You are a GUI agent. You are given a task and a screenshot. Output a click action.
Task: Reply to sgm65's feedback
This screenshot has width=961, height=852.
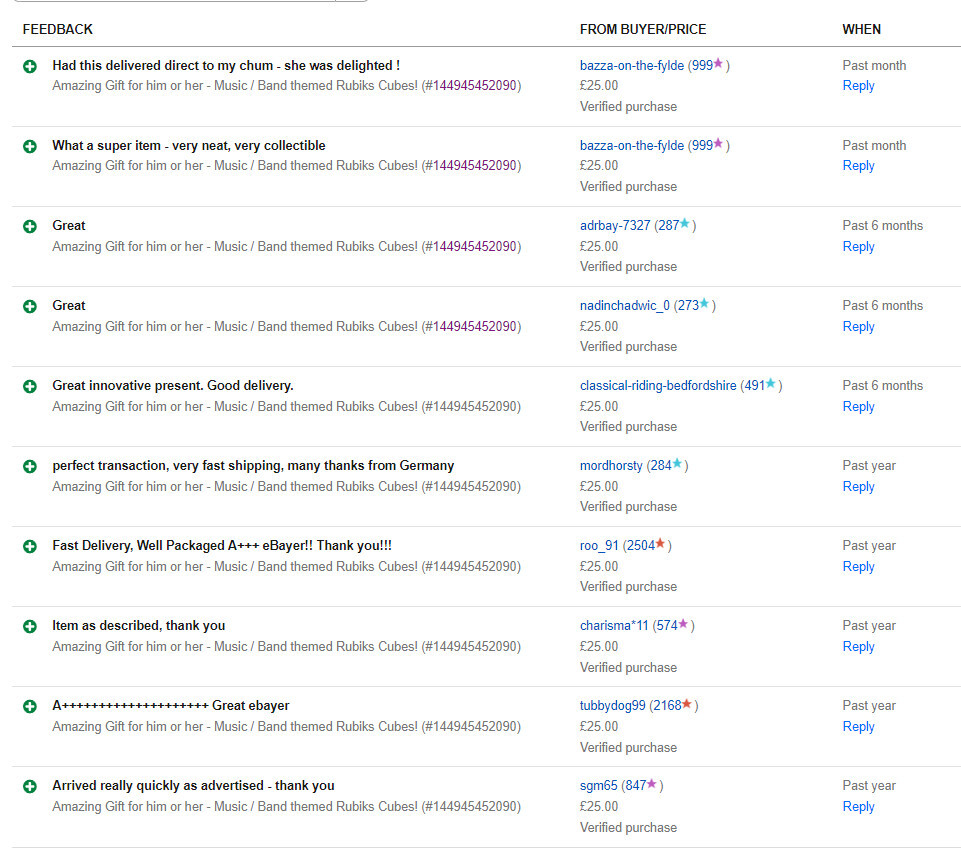858,807
